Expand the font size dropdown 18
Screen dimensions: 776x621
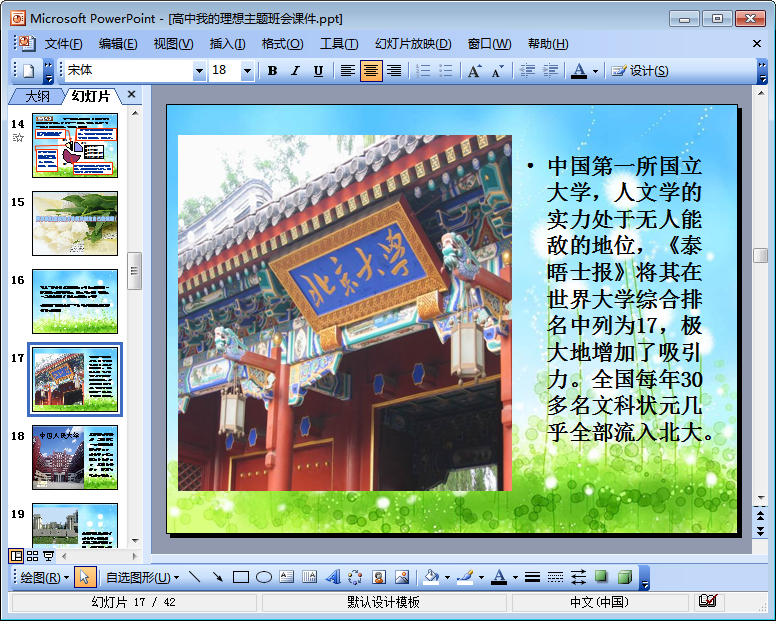pos(247,71)
